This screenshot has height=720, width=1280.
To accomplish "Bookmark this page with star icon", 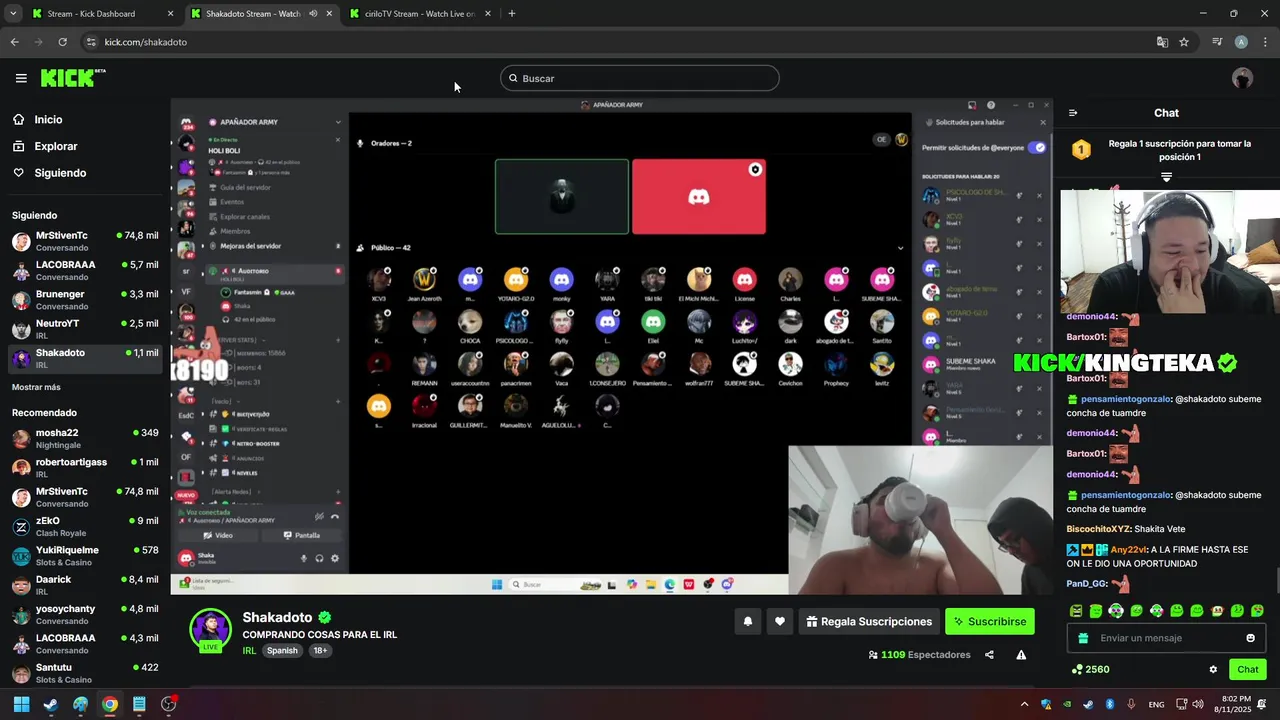I will point(1184,42).
